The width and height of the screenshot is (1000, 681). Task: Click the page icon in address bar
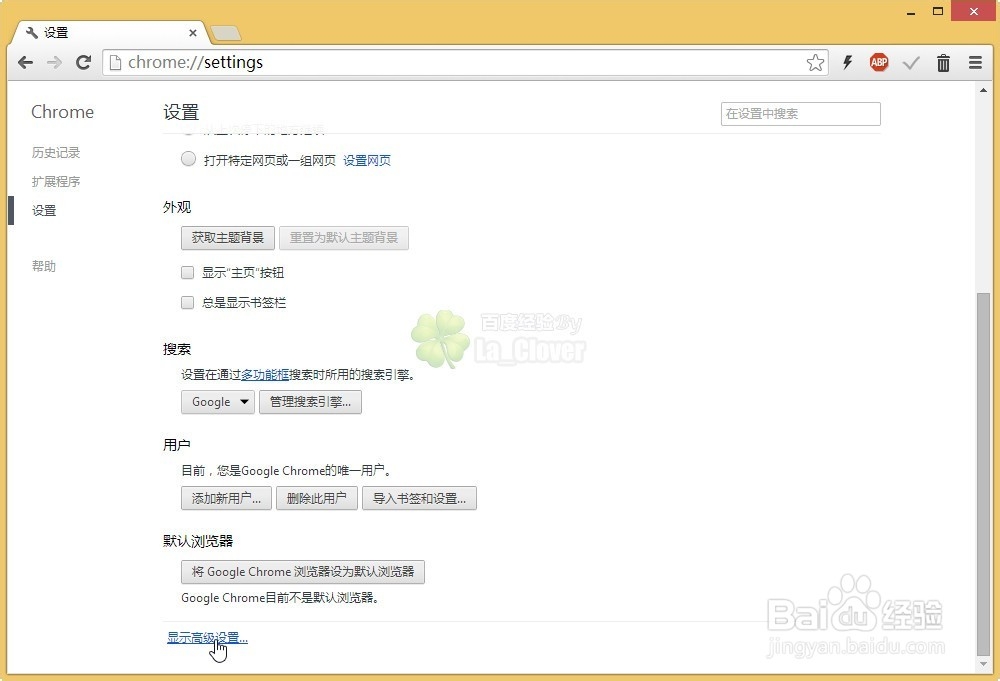[x=115, y=62]
